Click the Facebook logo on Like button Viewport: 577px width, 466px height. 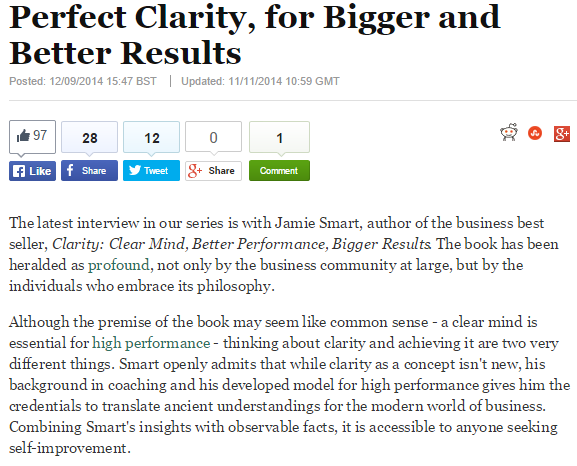coord(19,171)
